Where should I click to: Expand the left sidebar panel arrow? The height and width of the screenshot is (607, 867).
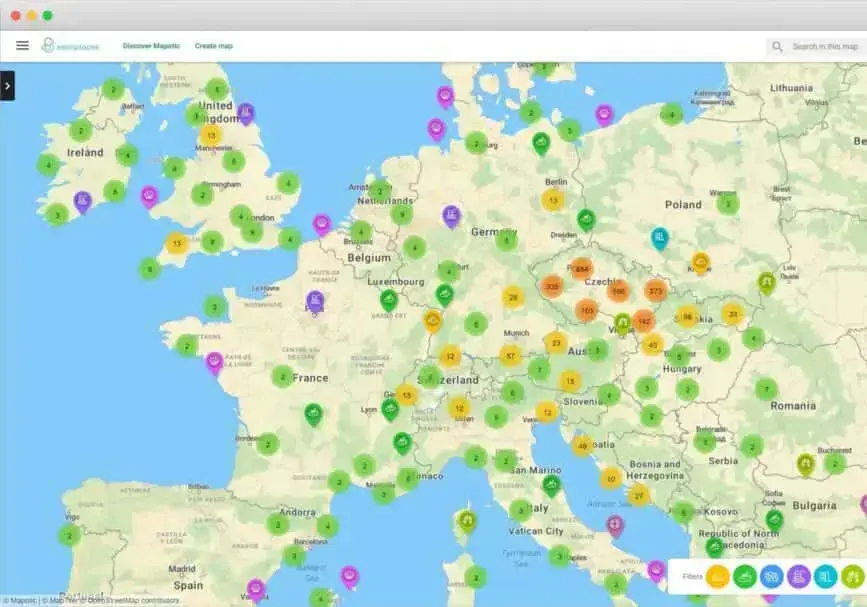(x=7, y=86)
